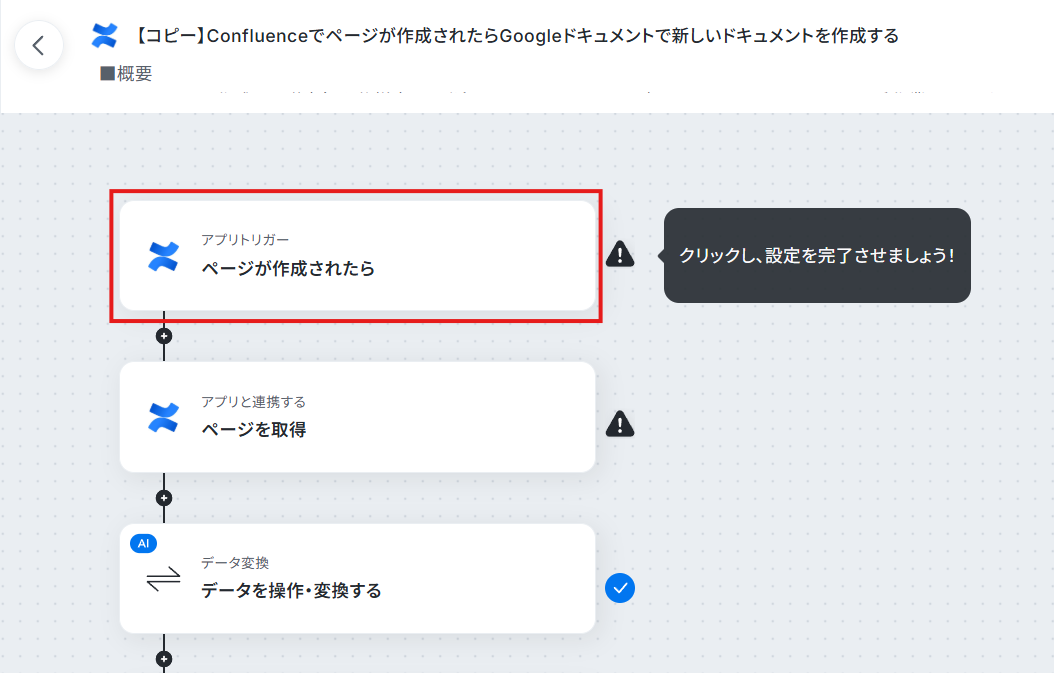Click the flow title starting with 【コピー】Confluence

pyautogui.click(x=516, y=36)
